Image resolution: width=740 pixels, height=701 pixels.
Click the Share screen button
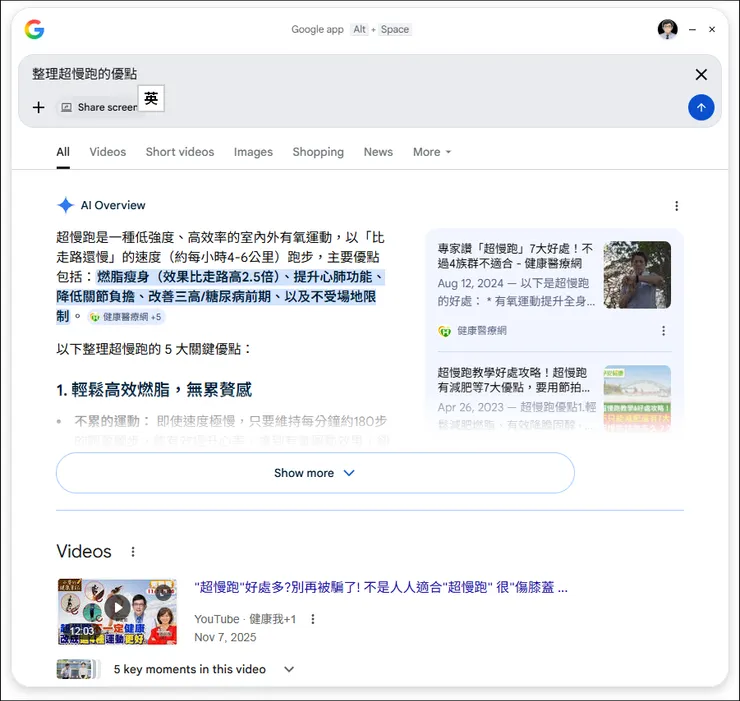click(99, 107)
